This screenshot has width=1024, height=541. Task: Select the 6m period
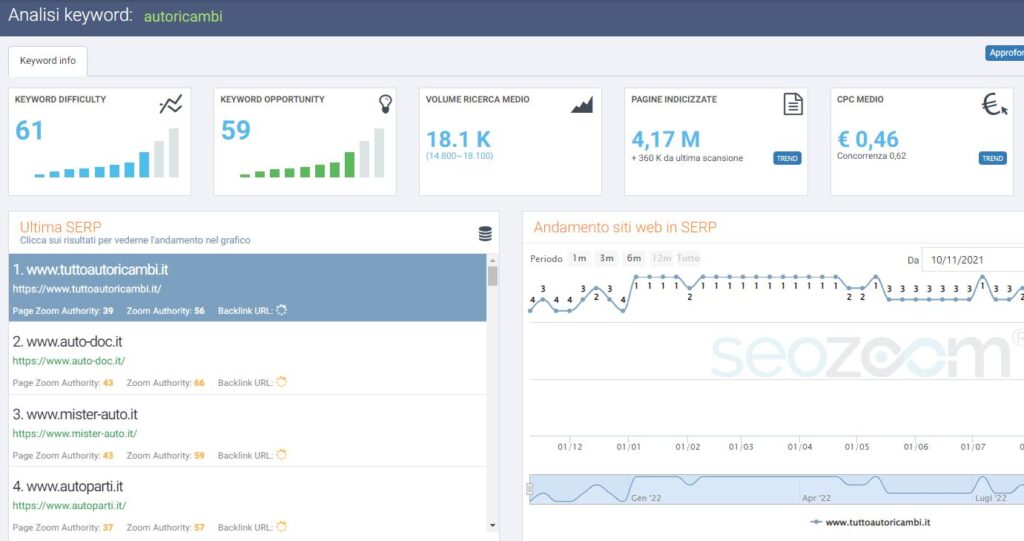pyautogui.click(x=634, y=258)
